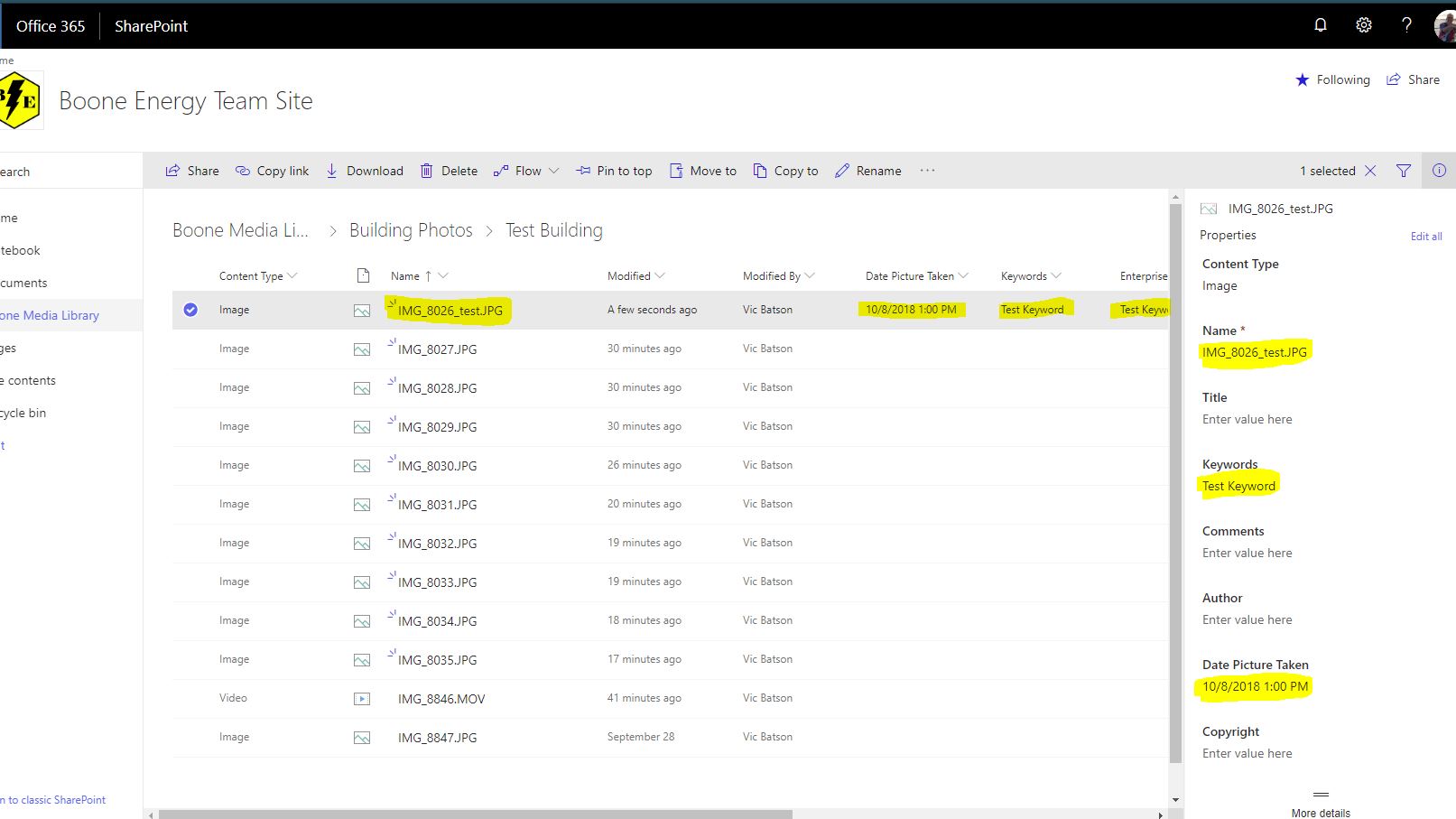Viewport: 1456px width, 819px height.
Task: Open file IMG_8034.JPG
Action: [x=437, y=621]
